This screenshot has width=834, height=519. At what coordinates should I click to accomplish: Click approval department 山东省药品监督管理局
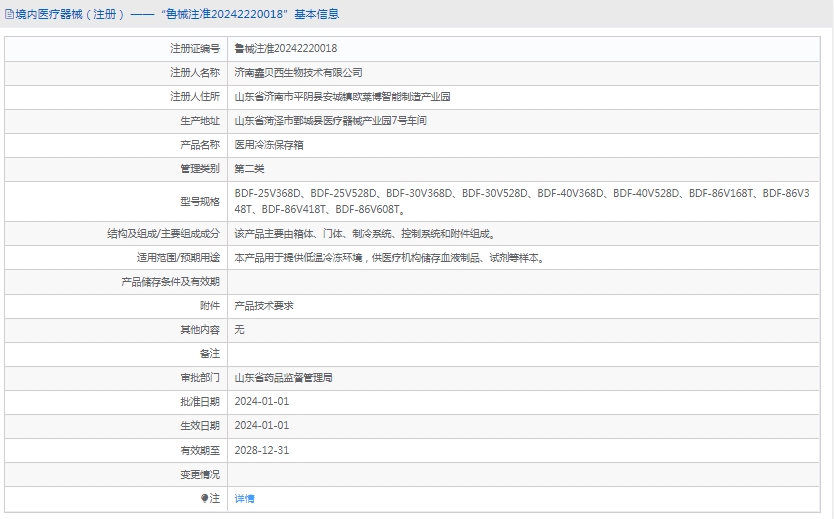(283, 378)
